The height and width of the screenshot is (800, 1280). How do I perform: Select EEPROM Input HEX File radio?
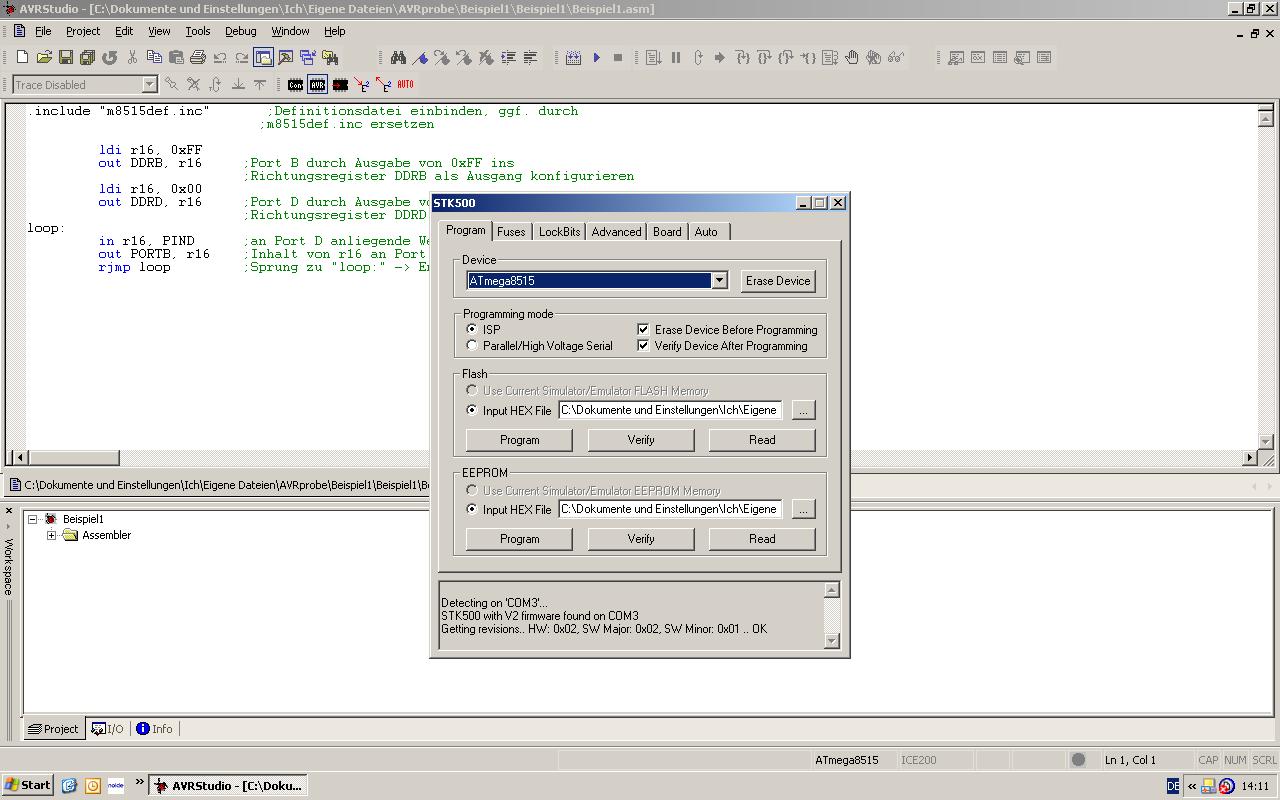[x=472, y=509]
